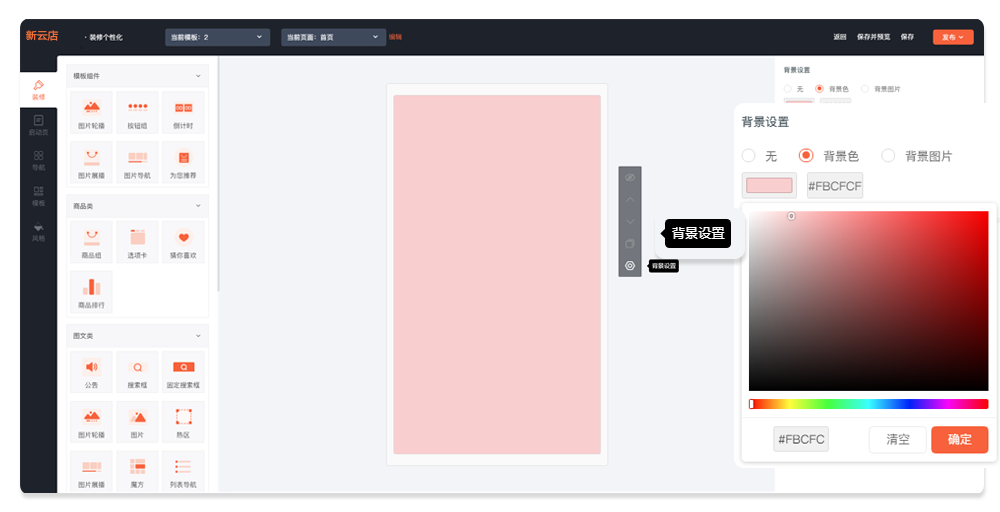1000x512 pixels.
Task: Click the 清空 clear button
Action: point(897,439)
